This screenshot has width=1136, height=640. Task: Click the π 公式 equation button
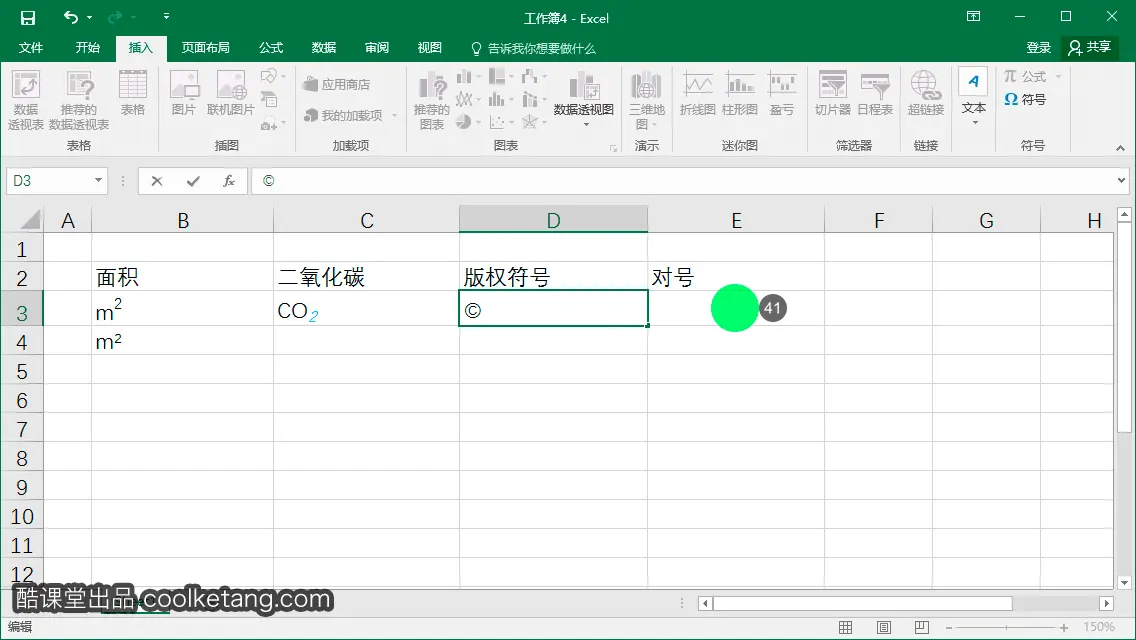(1032, 76)
